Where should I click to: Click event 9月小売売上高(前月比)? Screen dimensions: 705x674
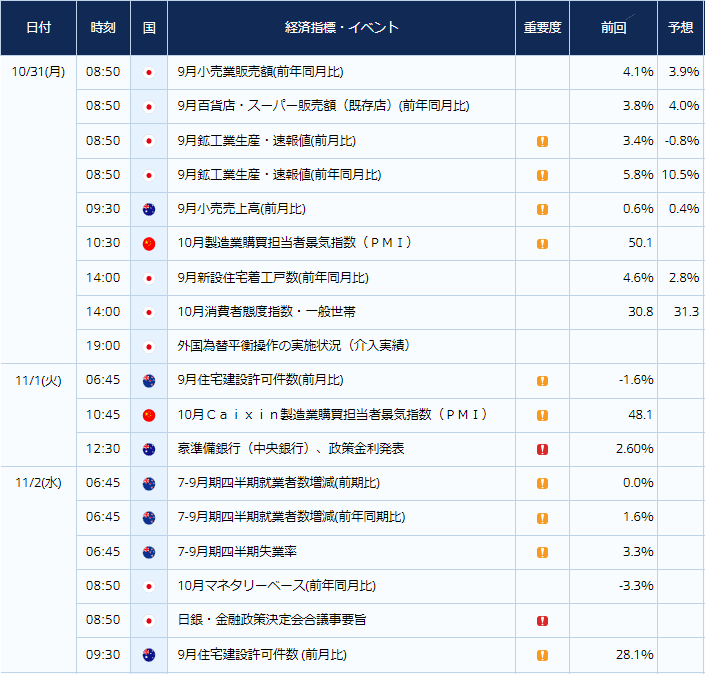pyautogui.click(x=241, y=209)
